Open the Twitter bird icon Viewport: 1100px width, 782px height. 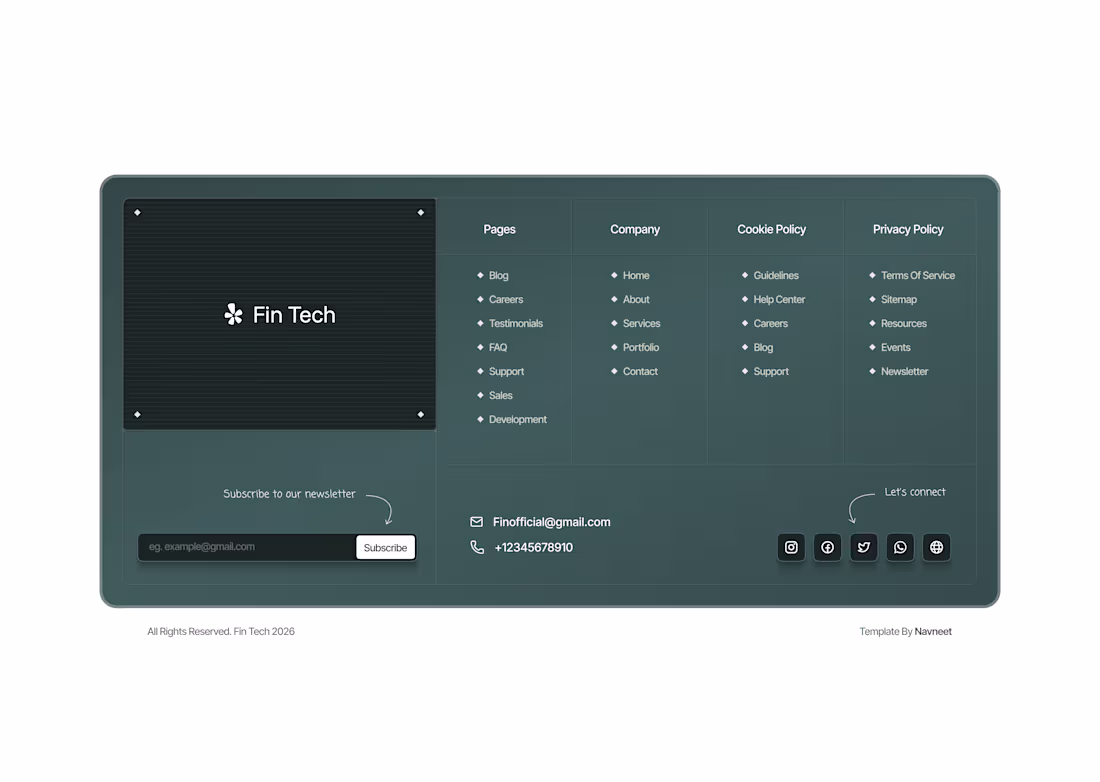[864, 547]
